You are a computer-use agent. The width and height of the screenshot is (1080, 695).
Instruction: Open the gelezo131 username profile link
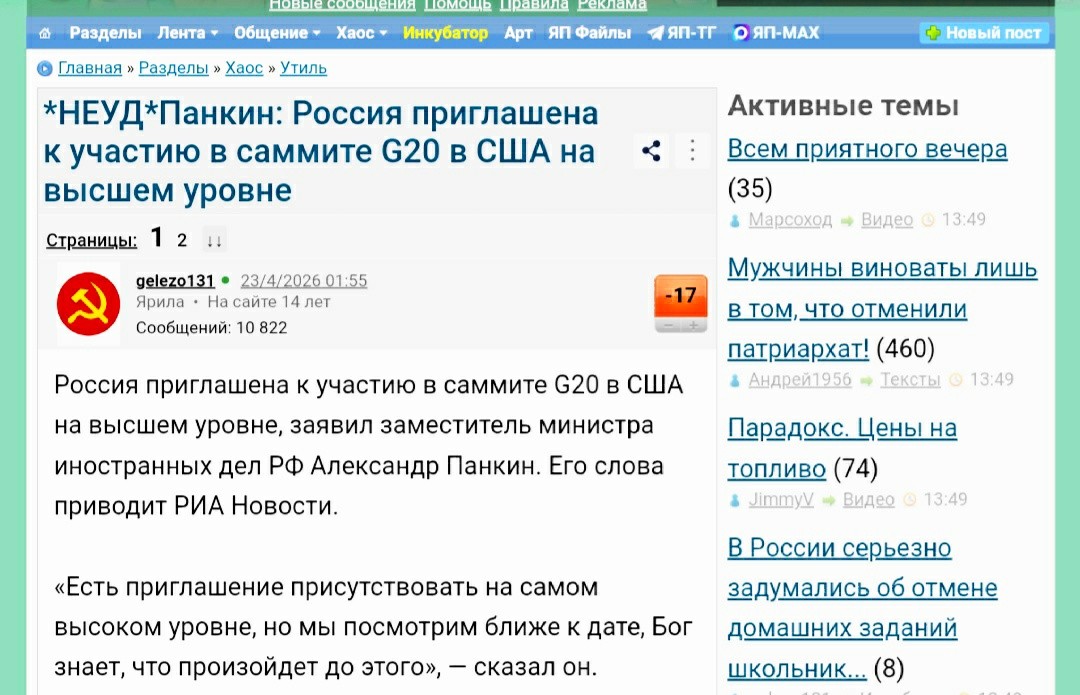coord(175,281)
